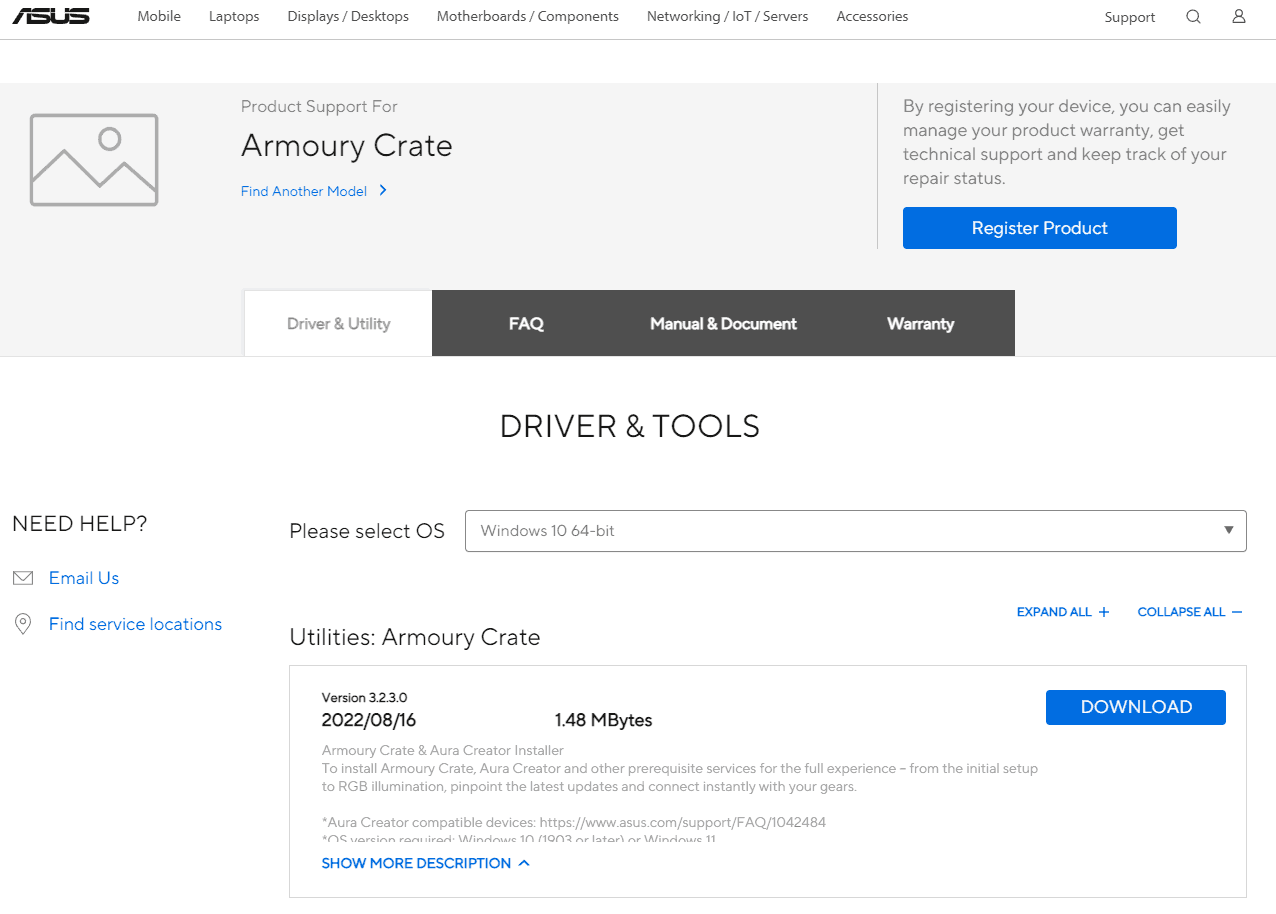
Task: Open the OS selection dropdown
Action: pyautogui.click(x=856, y=531)
